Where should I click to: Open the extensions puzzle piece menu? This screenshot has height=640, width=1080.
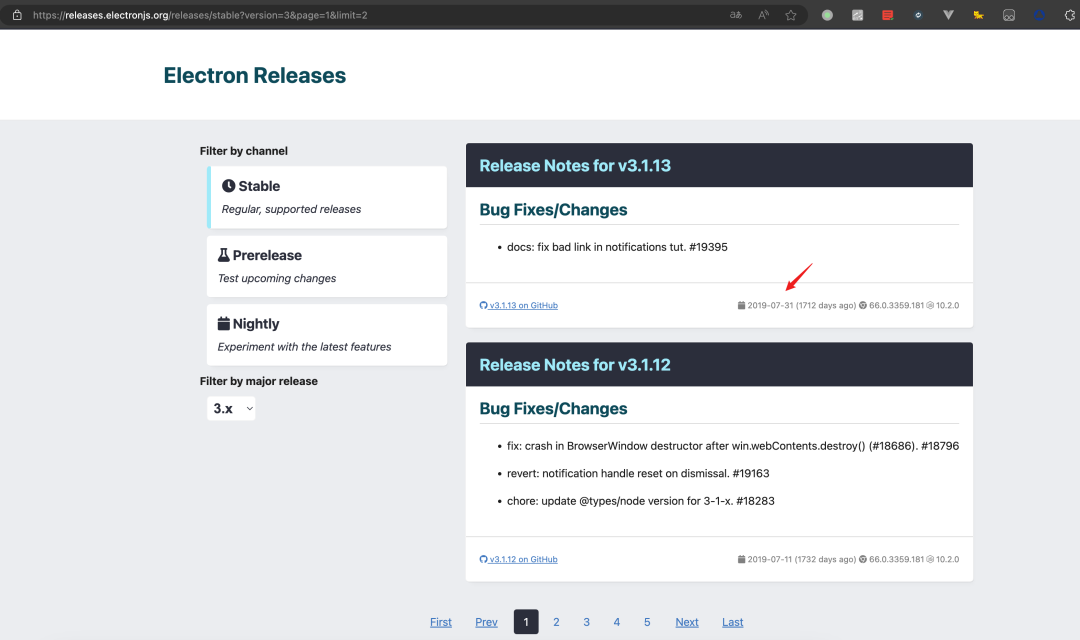coord(1070,14)
